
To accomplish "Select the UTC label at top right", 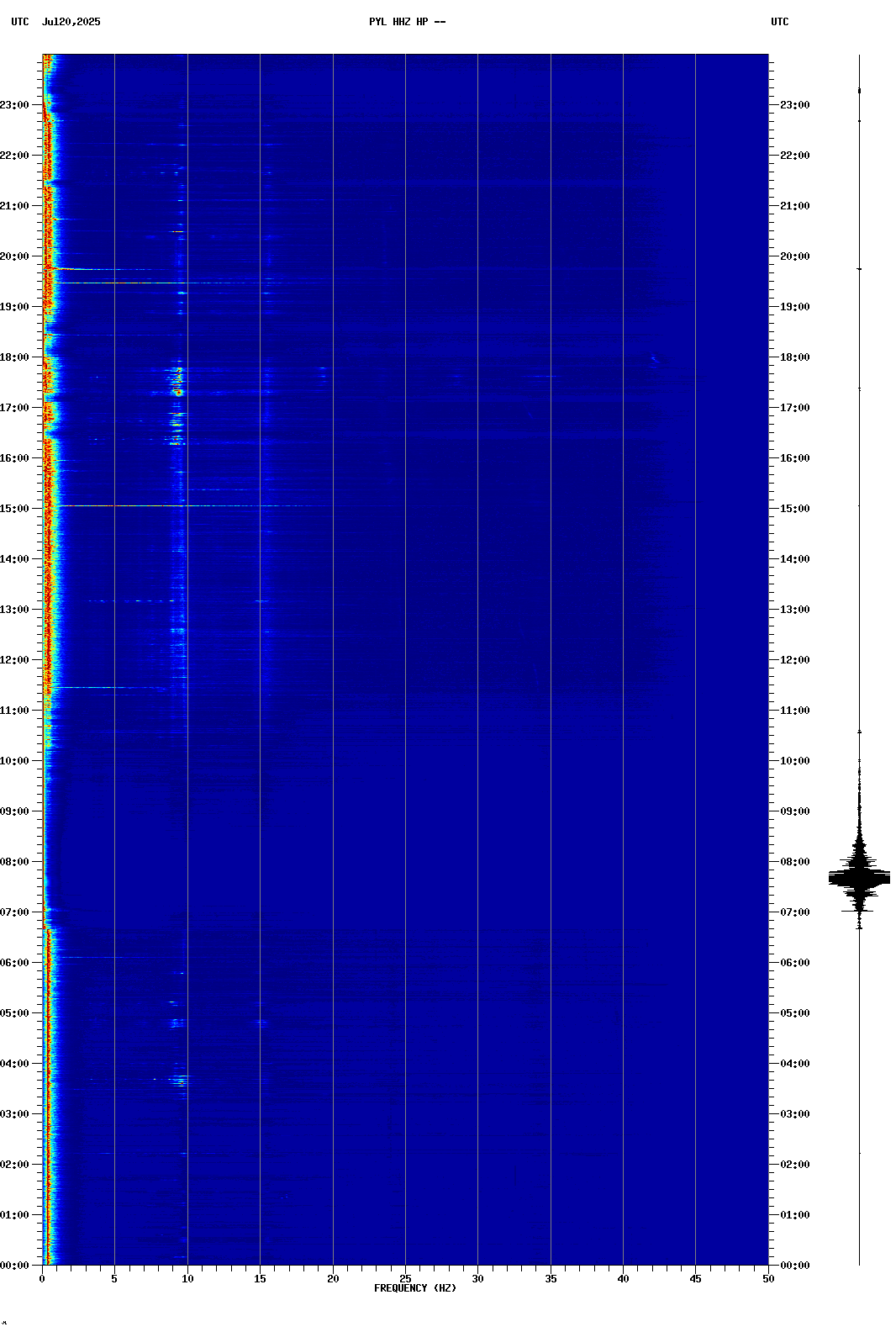I will point(780,22).
